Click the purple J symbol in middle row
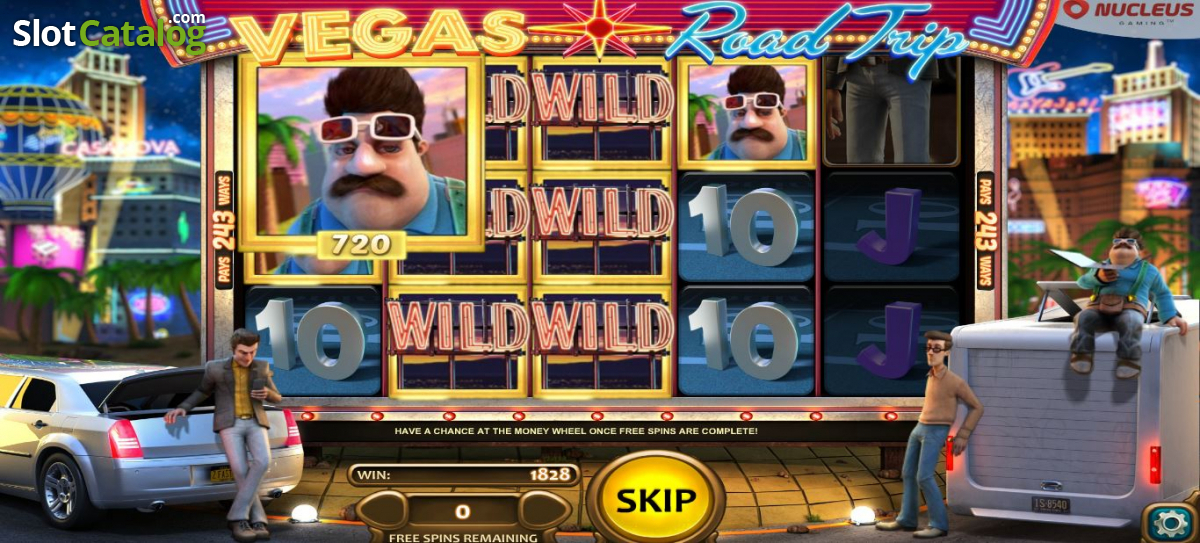 [x=890, y=226]
